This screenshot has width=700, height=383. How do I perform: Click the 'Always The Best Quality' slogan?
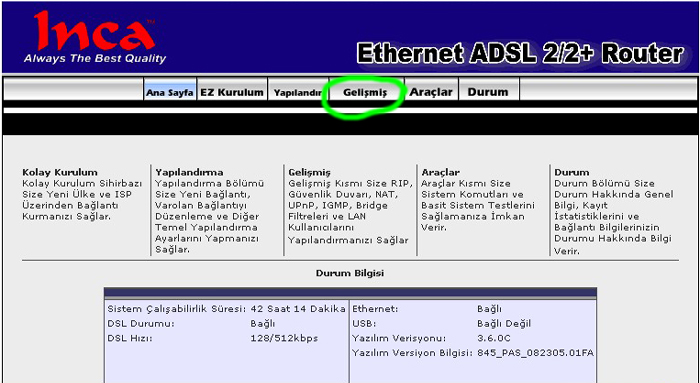95,58
